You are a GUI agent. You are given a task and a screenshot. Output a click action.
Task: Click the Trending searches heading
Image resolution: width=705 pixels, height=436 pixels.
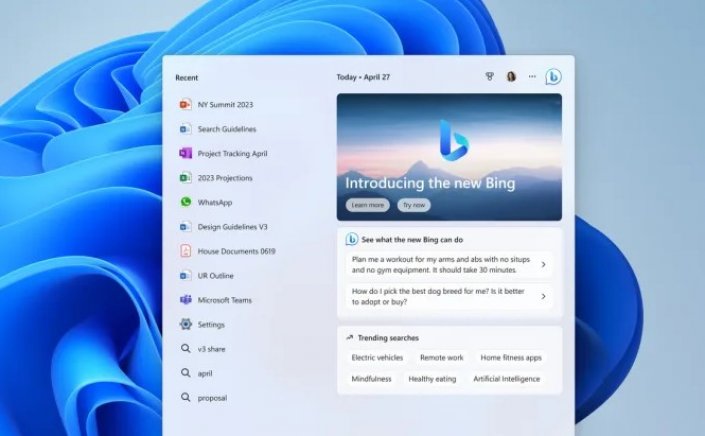[x=388, y=338]
